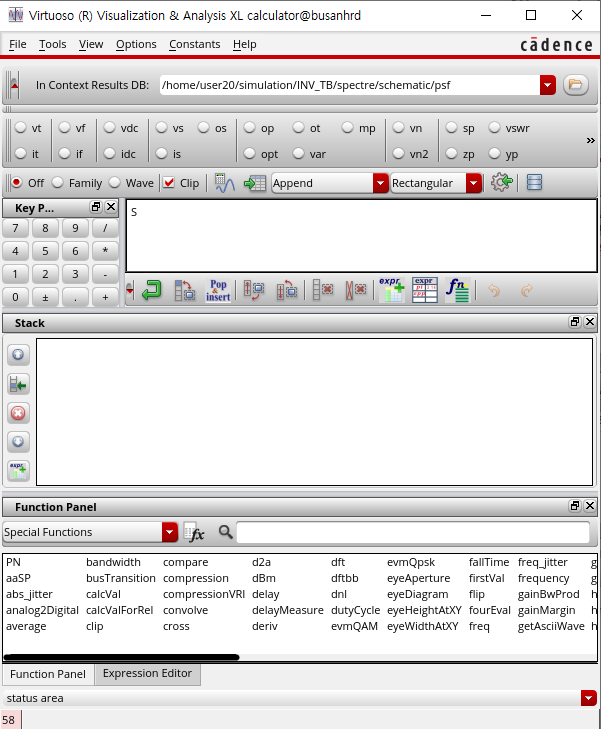Select the vt radio button

click(20, 128)
